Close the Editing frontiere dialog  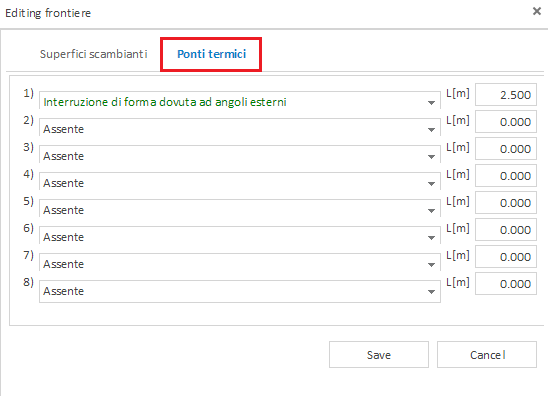(x=537, y=11)
